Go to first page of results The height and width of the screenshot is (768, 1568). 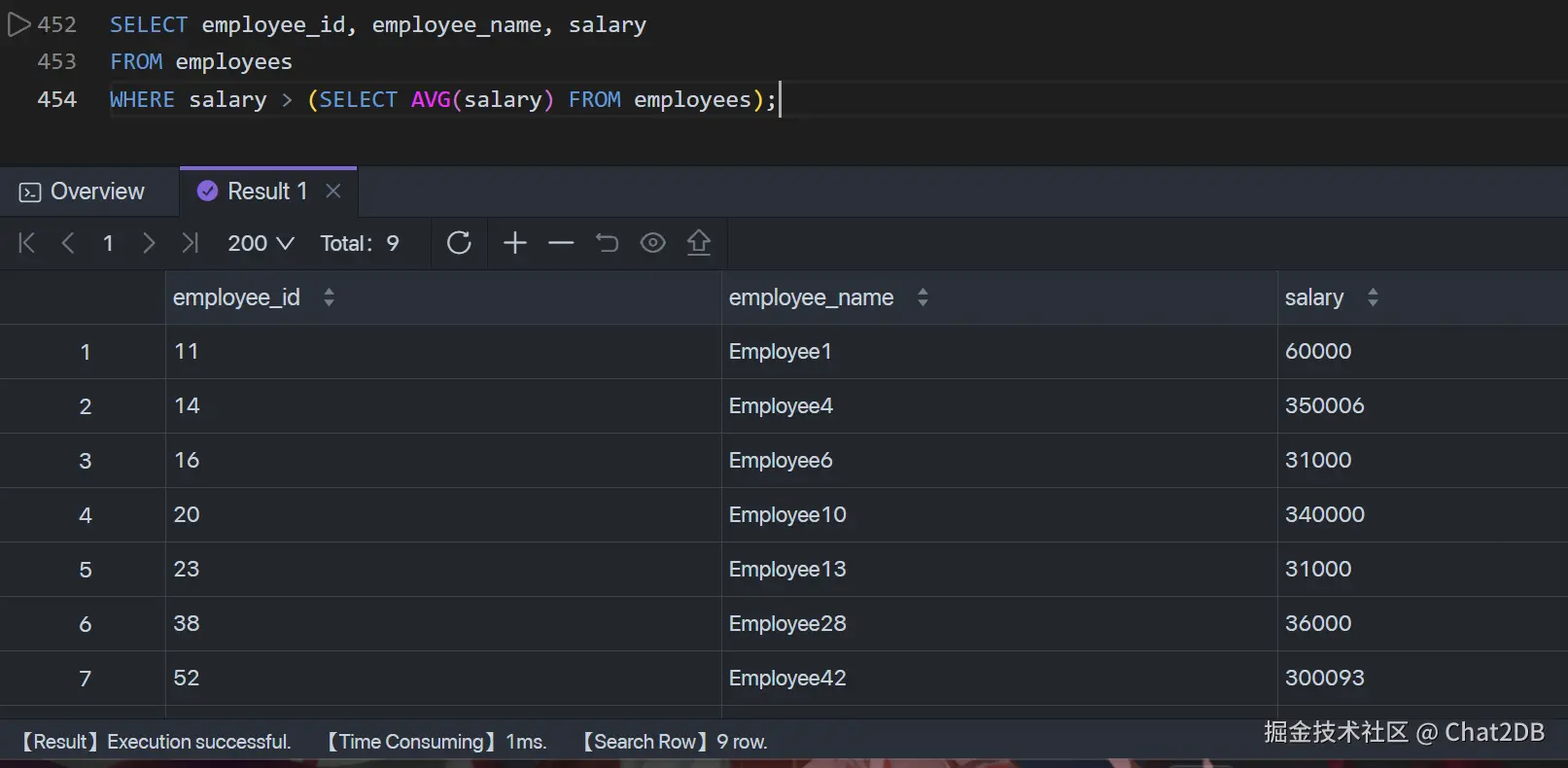pyautogui.click(x=27, y=243)
